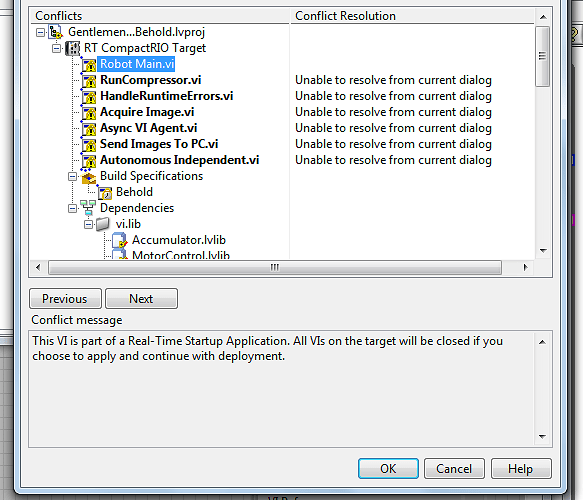Image resolution: width=583 pixels, height=500 pixels.
Task: Collapse the Gentlemen...Behold.lvproj tree node
Action: (41, 33)
